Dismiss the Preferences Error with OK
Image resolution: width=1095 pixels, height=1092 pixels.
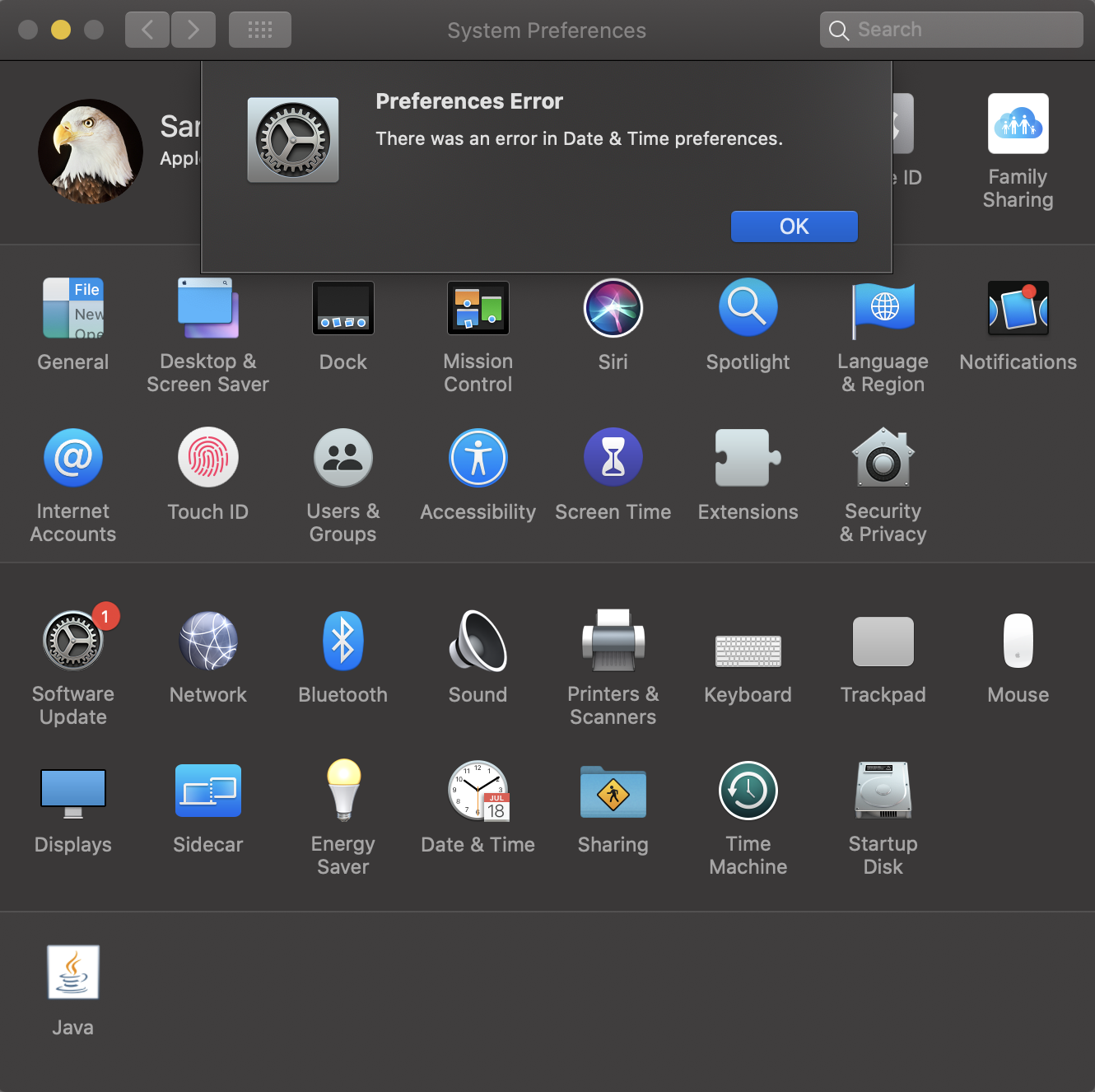click(x=794, y=226)
